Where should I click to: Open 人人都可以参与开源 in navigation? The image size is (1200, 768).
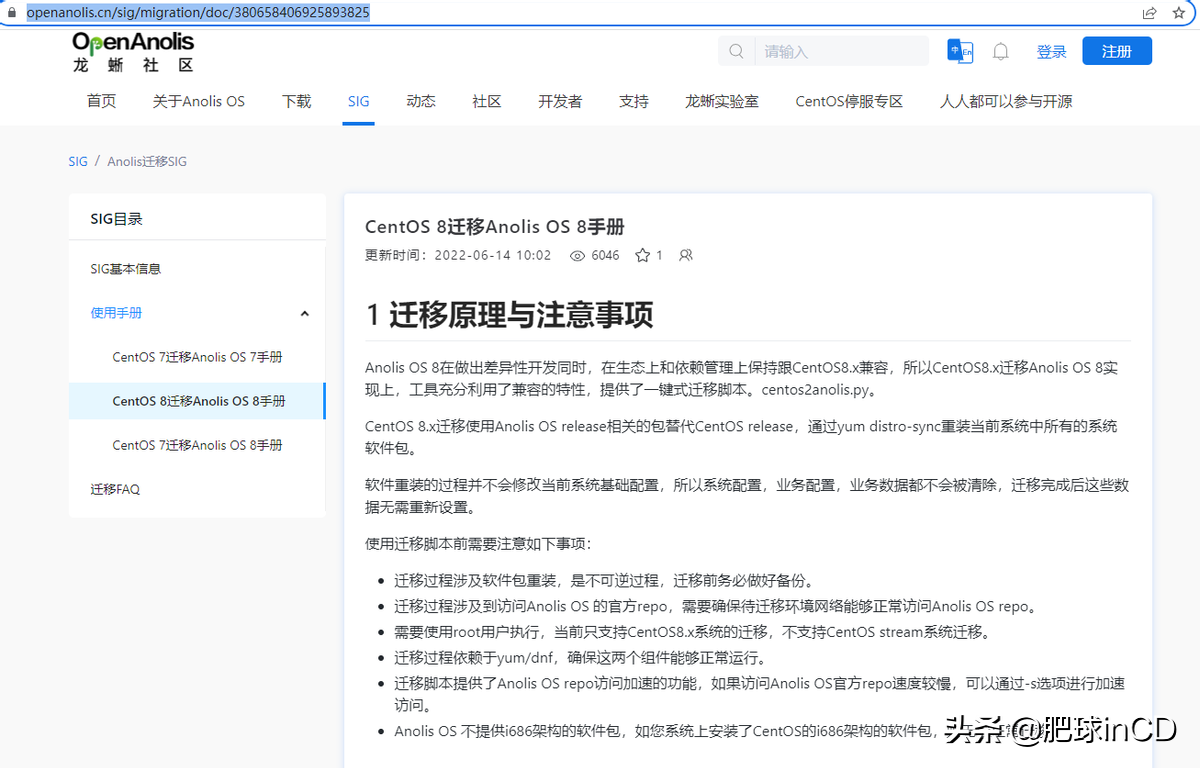pos(1006,101)
